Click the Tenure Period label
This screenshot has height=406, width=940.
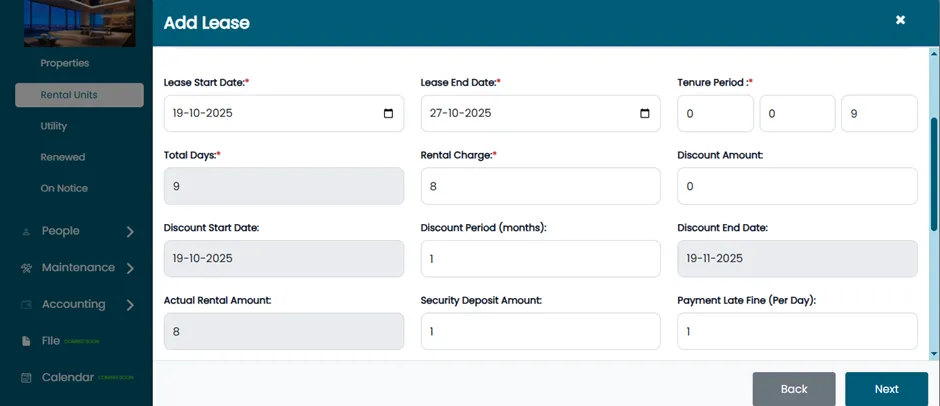713,82
